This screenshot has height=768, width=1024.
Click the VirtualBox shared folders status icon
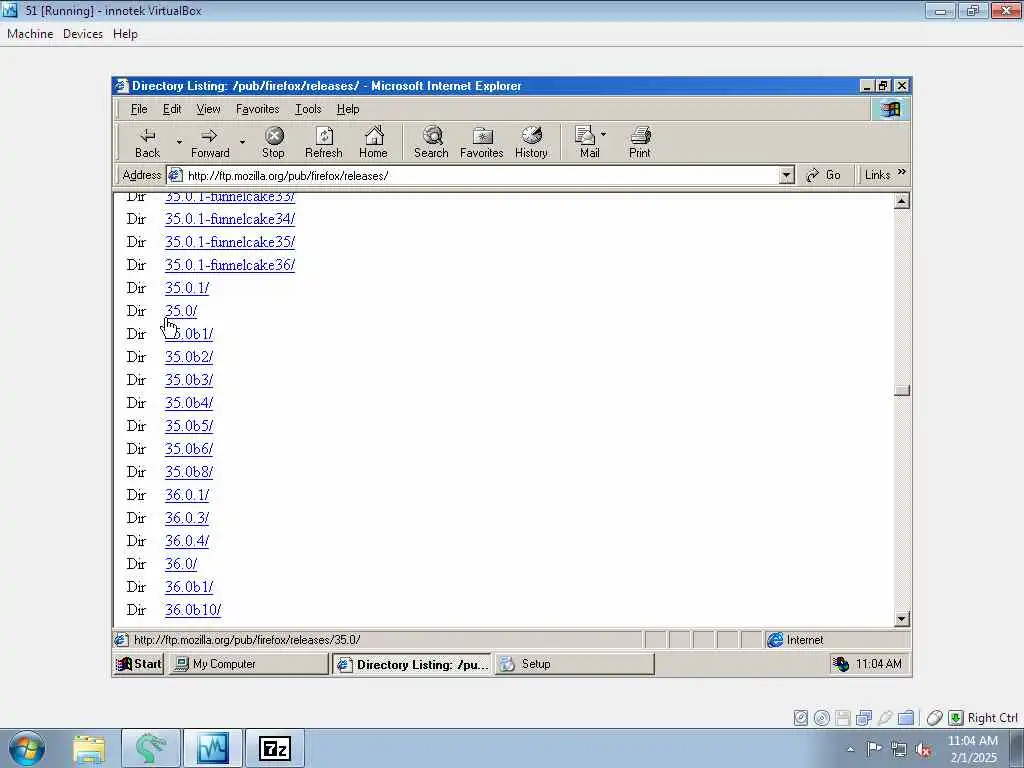906,718
